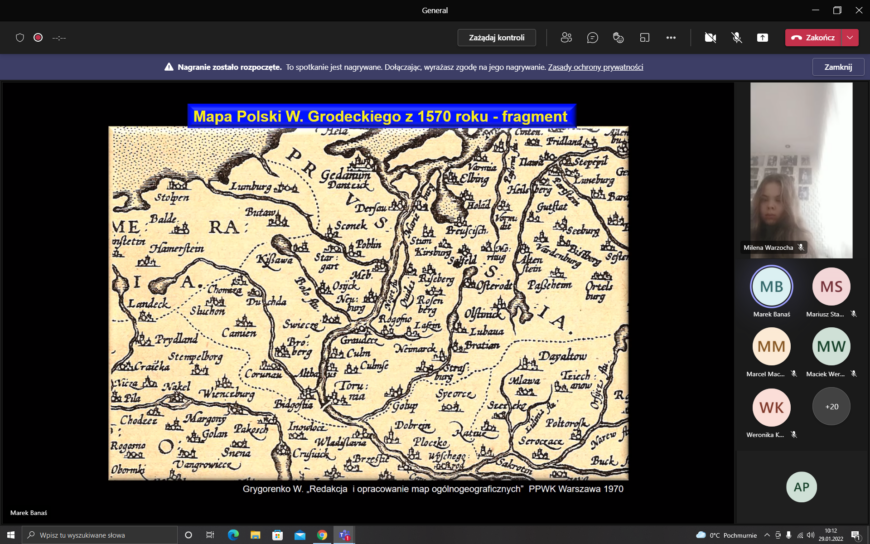Open Cortana circle icon on taskbar
This screenshot has height=544, width=870.
point(188,535)
